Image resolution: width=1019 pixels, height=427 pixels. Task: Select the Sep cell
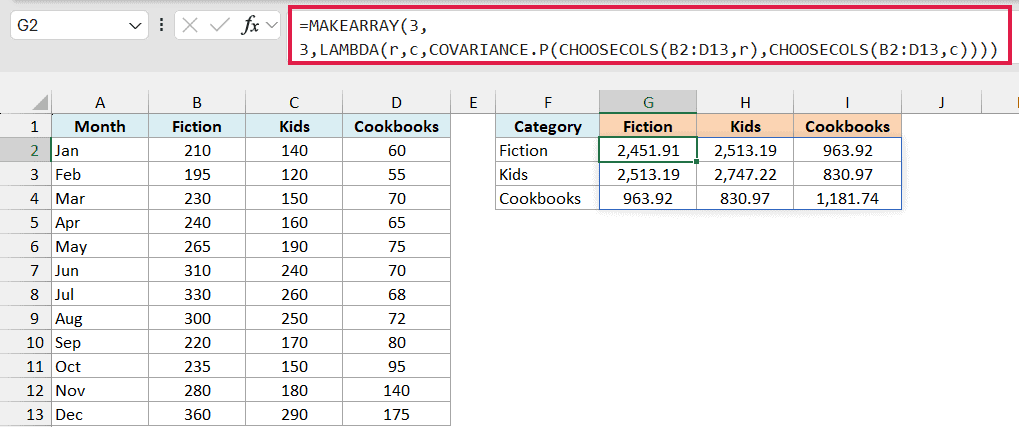pyautogui.click(x=100, y=343)
